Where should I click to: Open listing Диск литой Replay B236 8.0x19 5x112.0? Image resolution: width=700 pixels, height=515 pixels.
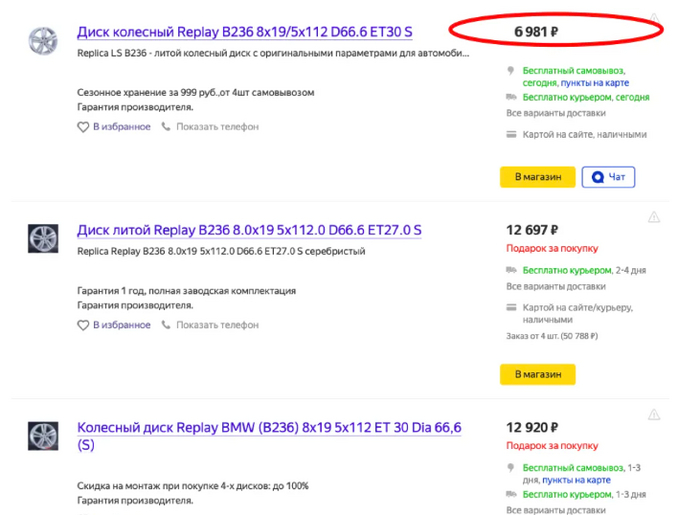[249, 230]
